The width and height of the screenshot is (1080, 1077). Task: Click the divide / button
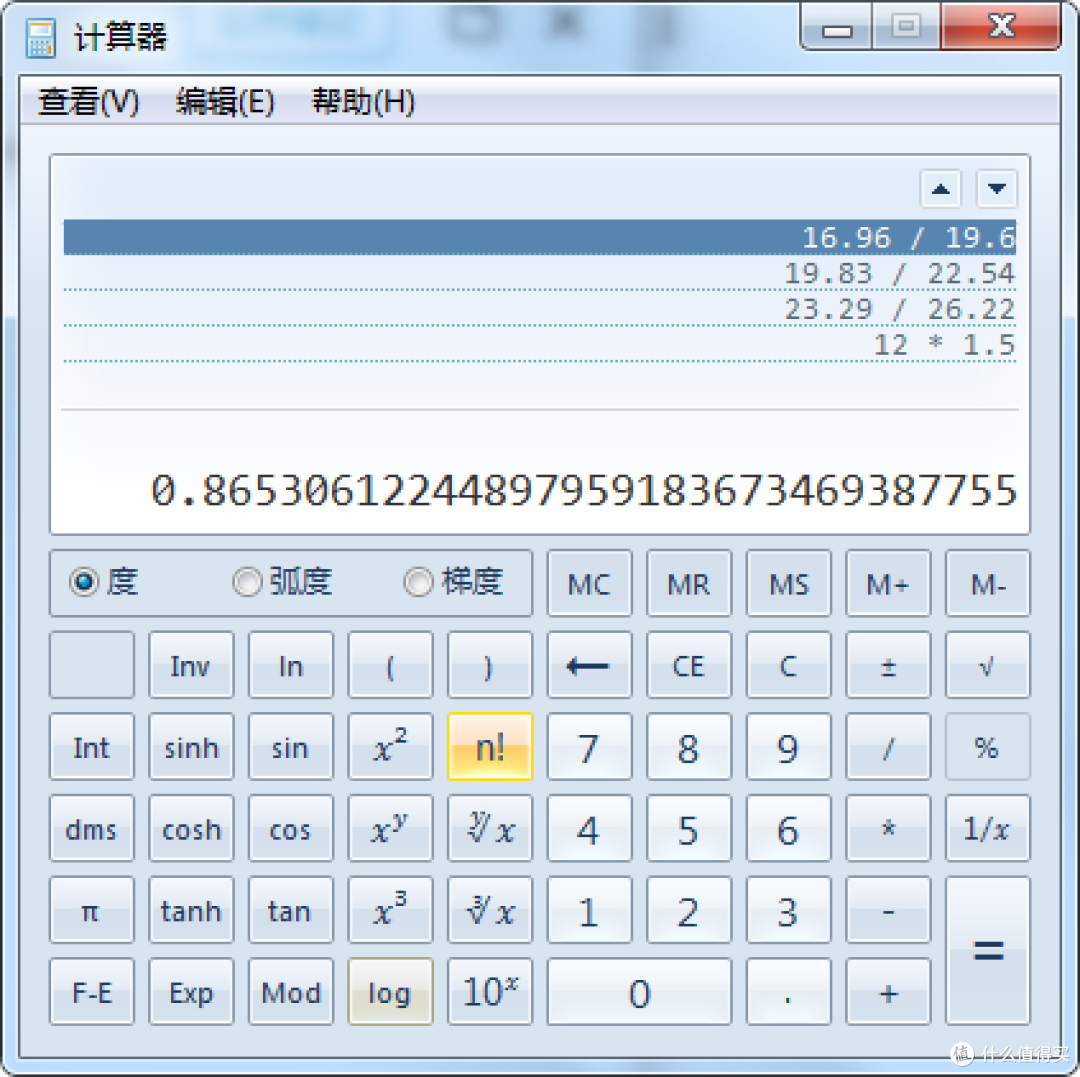888,746
